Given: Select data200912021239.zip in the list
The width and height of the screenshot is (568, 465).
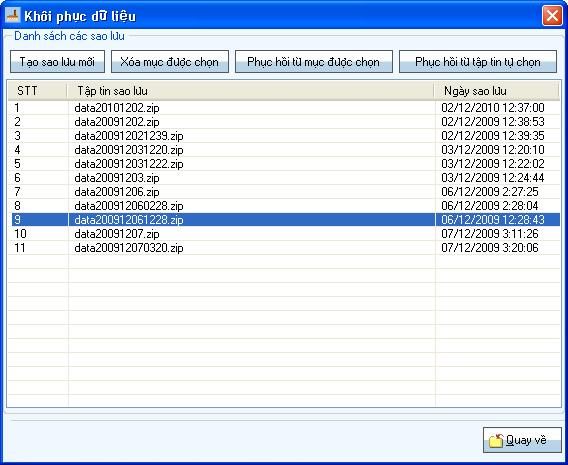Looking at the screenshot, I should click(284, 136).
